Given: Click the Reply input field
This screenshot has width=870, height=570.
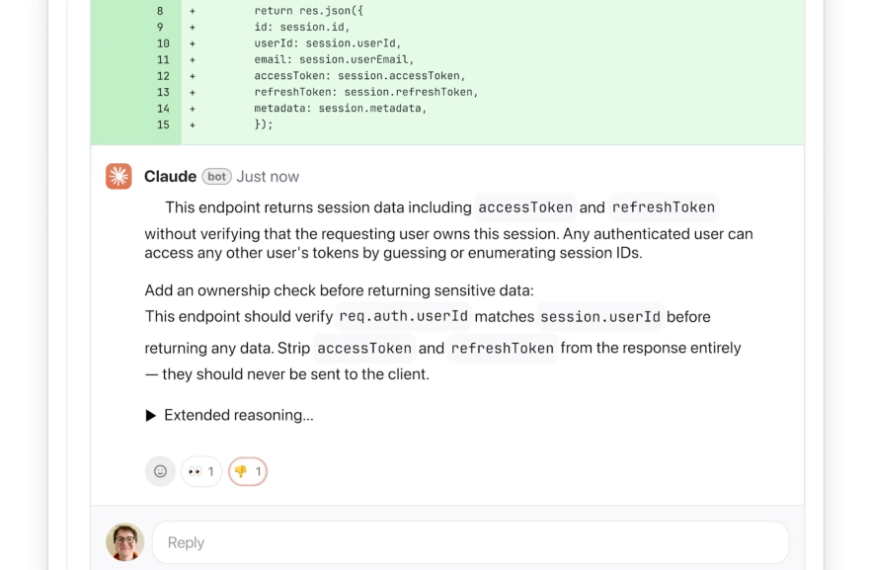Looking at the screenshot, I should tap(470, 542).
